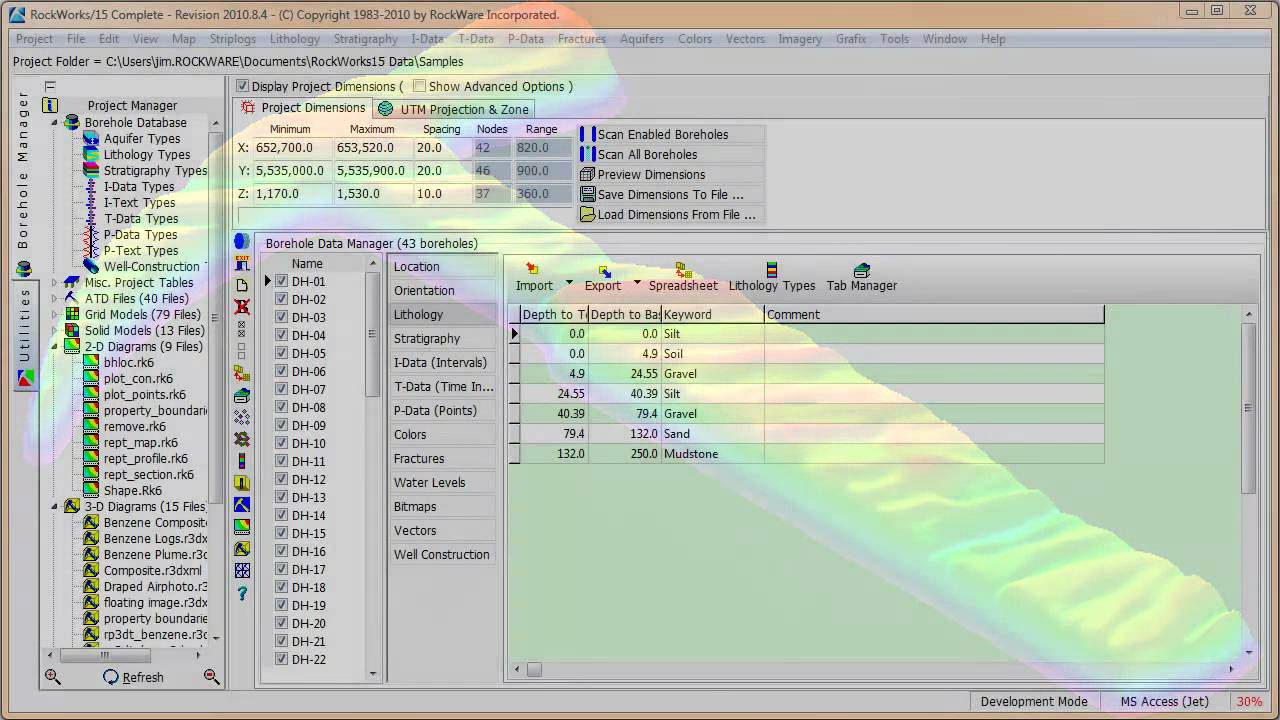Select the Utilities side tab icon

click(x=25, y=378)
